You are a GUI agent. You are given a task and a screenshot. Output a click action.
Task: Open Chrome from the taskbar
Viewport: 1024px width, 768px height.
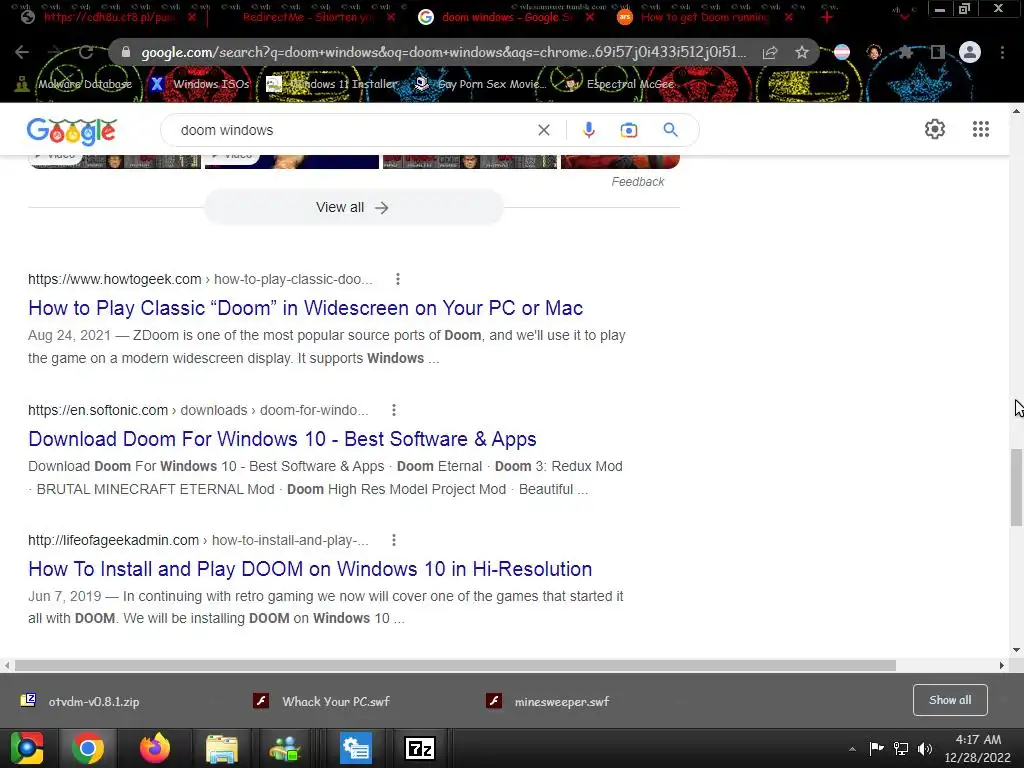(88, 748)
